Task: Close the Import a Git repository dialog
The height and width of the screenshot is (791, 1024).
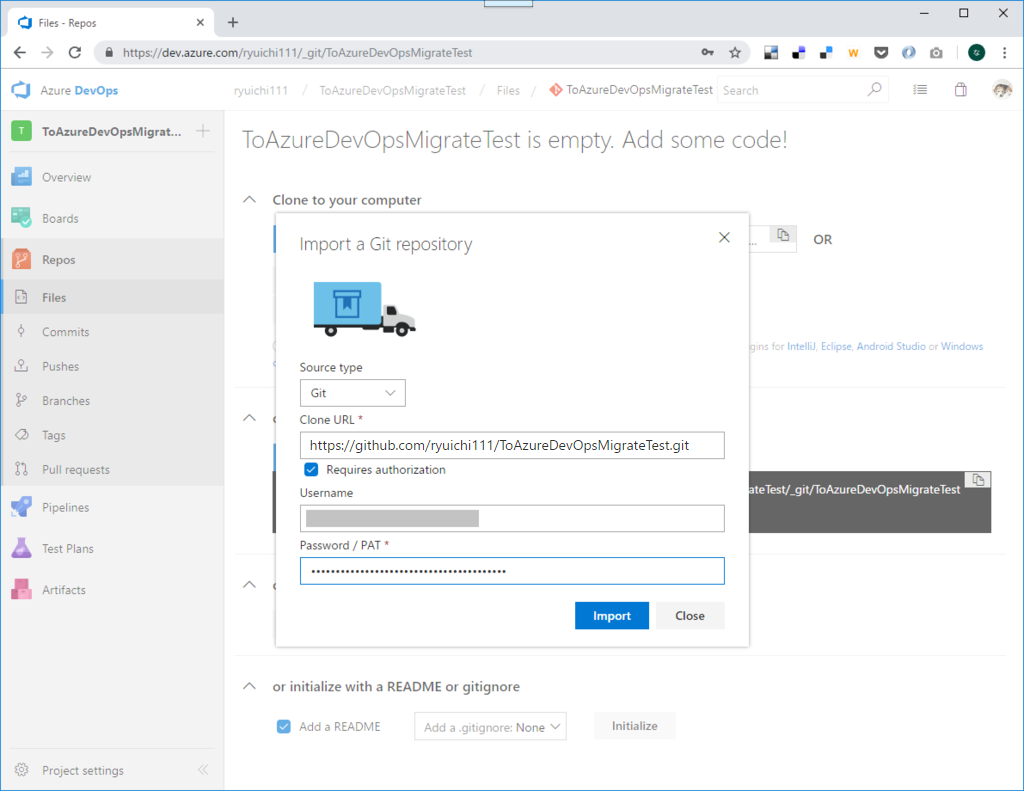Action: point(724,237)
